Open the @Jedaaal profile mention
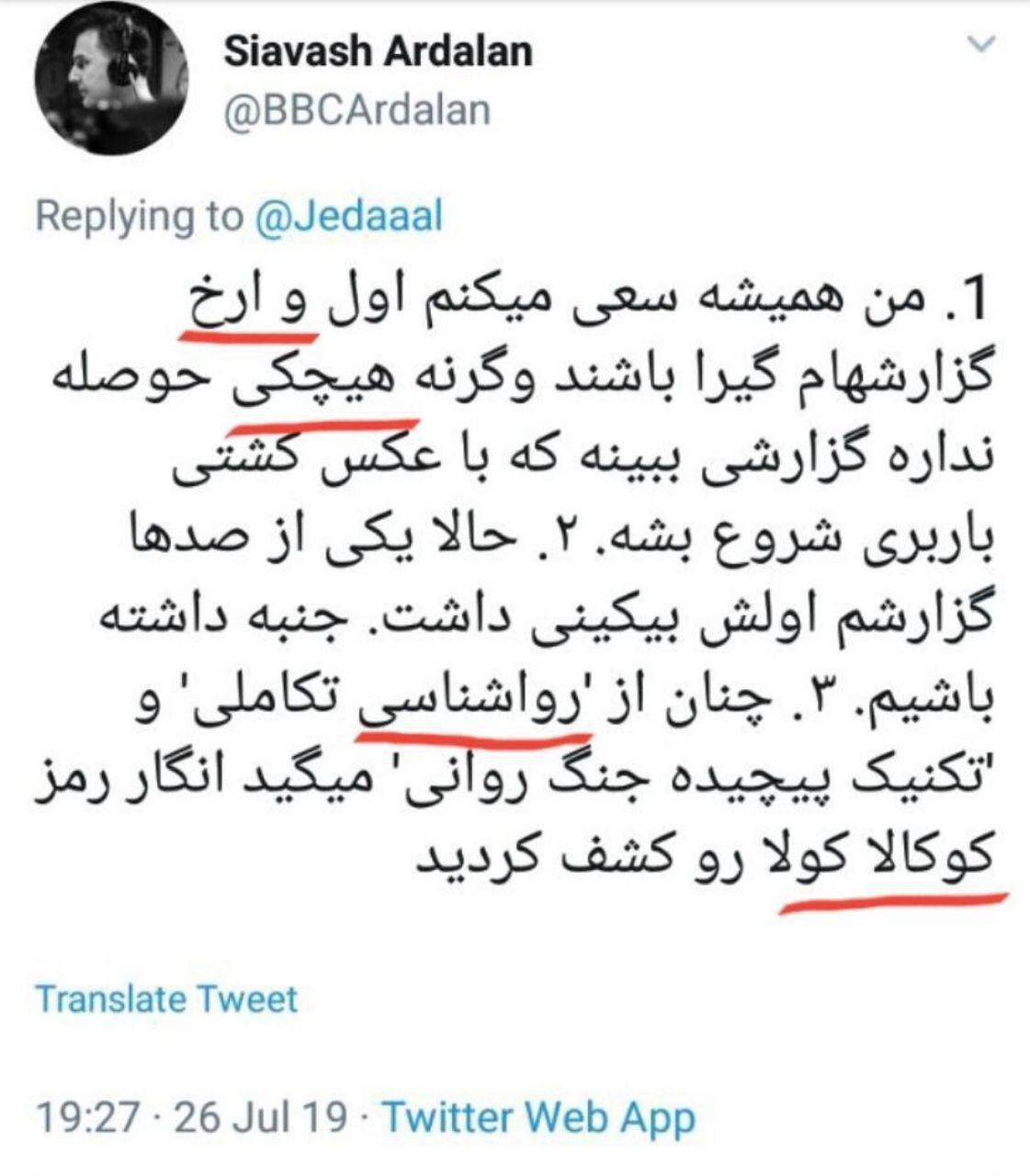This screenshot has width=1030, height=1176. (348, 216)
